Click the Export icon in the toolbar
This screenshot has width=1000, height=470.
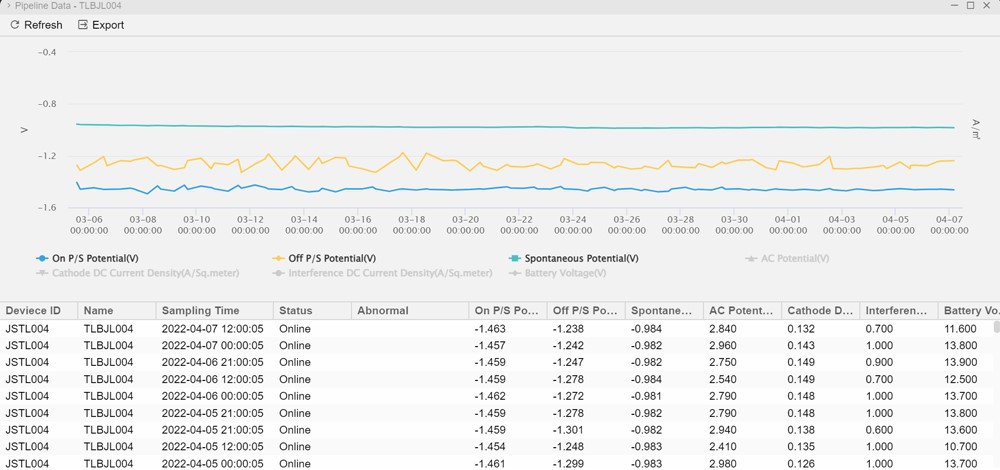tap(83, 25)
